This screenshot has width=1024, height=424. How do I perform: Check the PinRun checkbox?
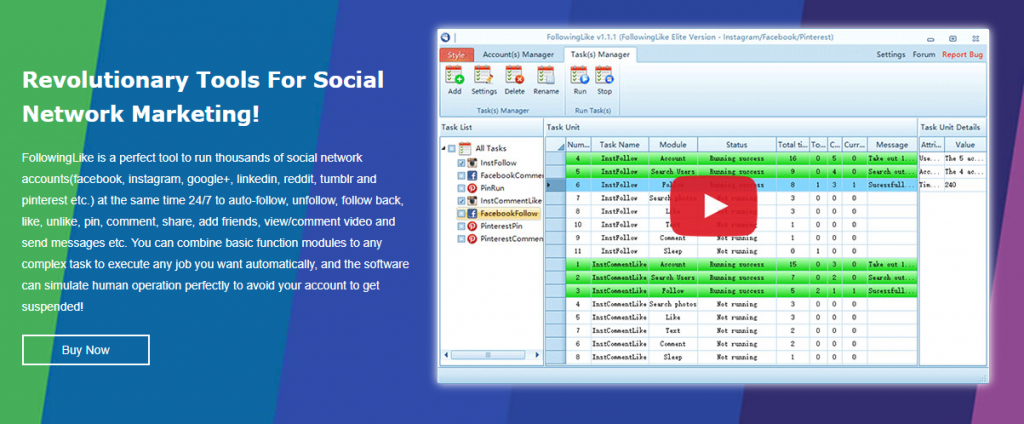[x=462, y=188]
